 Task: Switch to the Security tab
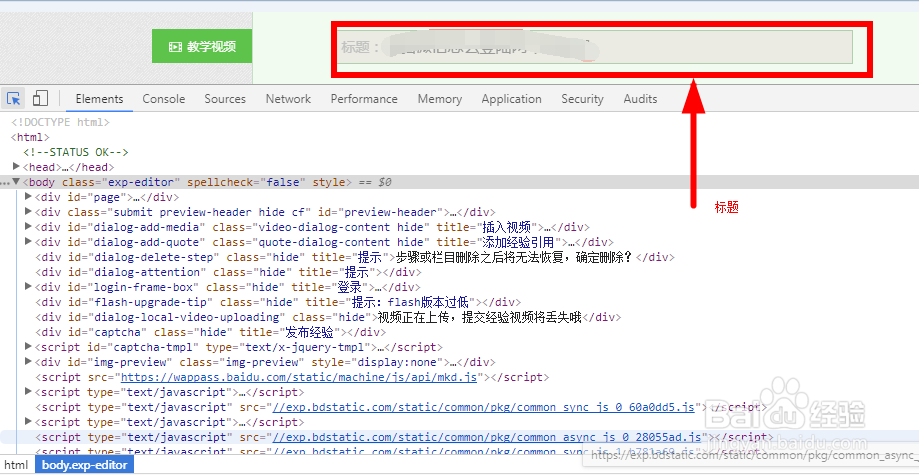[x=582, y=99]
